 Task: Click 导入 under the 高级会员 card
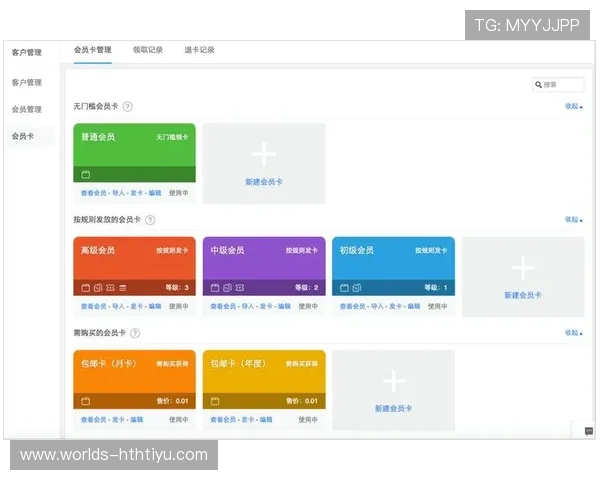(118, 306)
